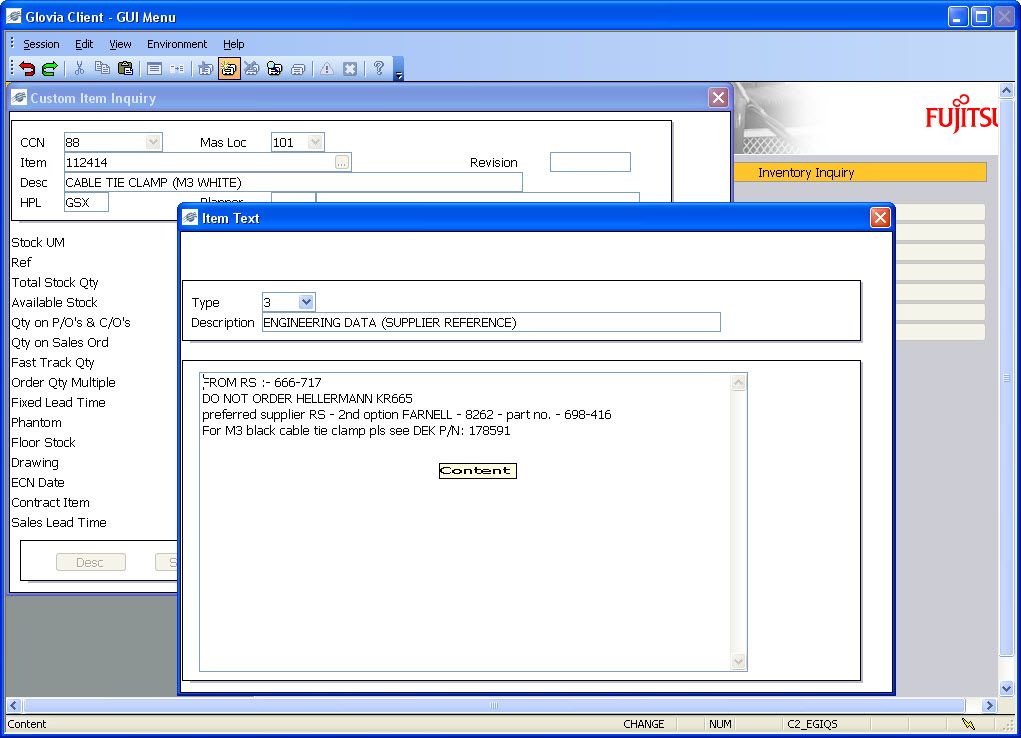Click the paste clipboard icon in toolbar

pyautogui.click(x=125, y=69)
